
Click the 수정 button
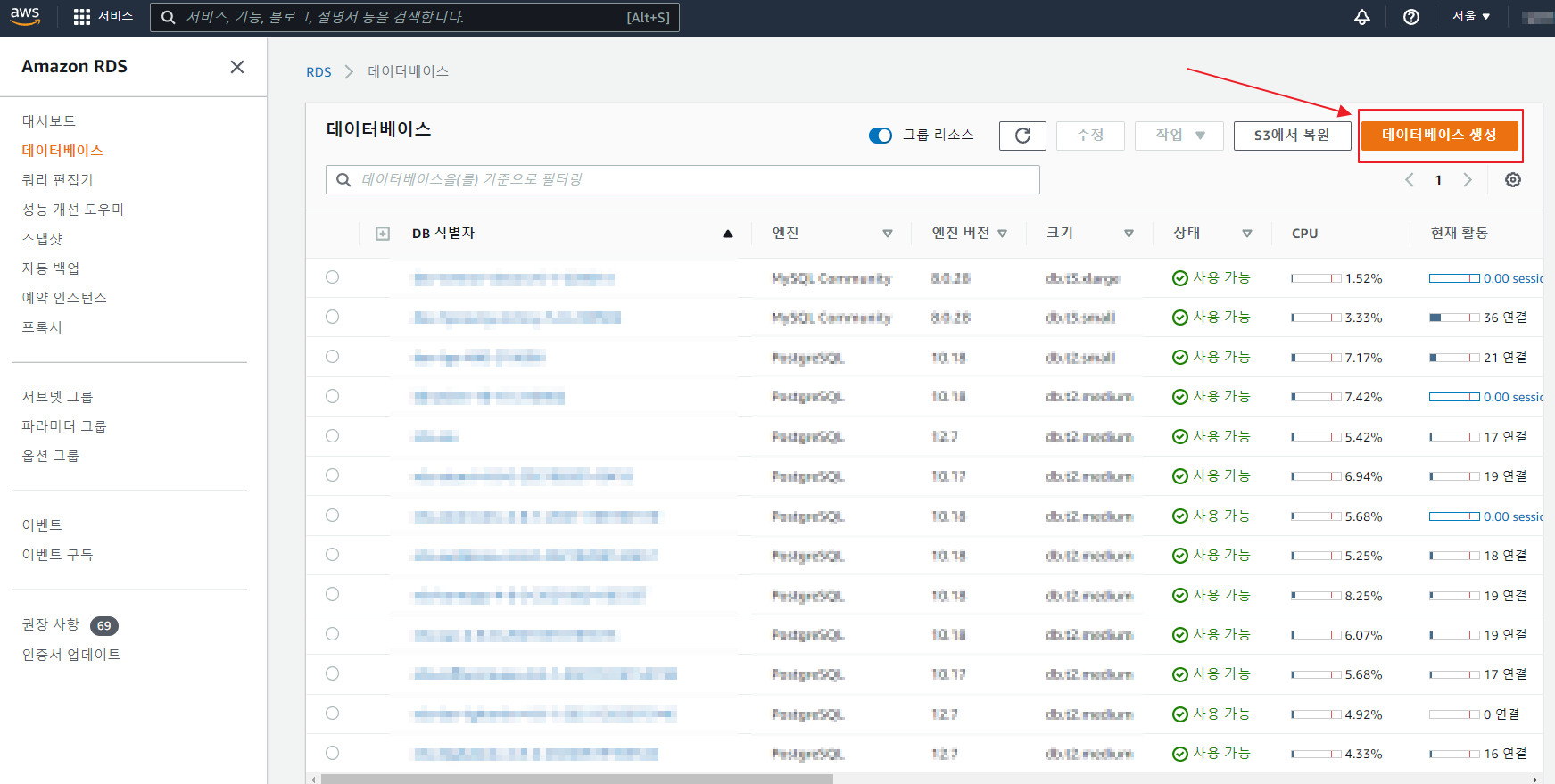(x=1090, y=136)
